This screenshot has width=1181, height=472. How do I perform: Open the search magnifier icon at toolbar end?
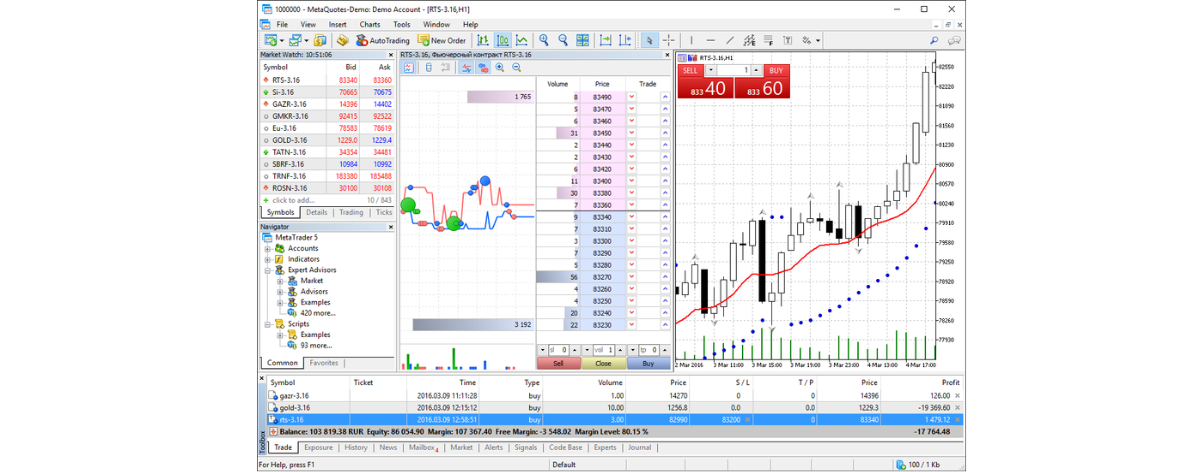click(x=935, y=41)
